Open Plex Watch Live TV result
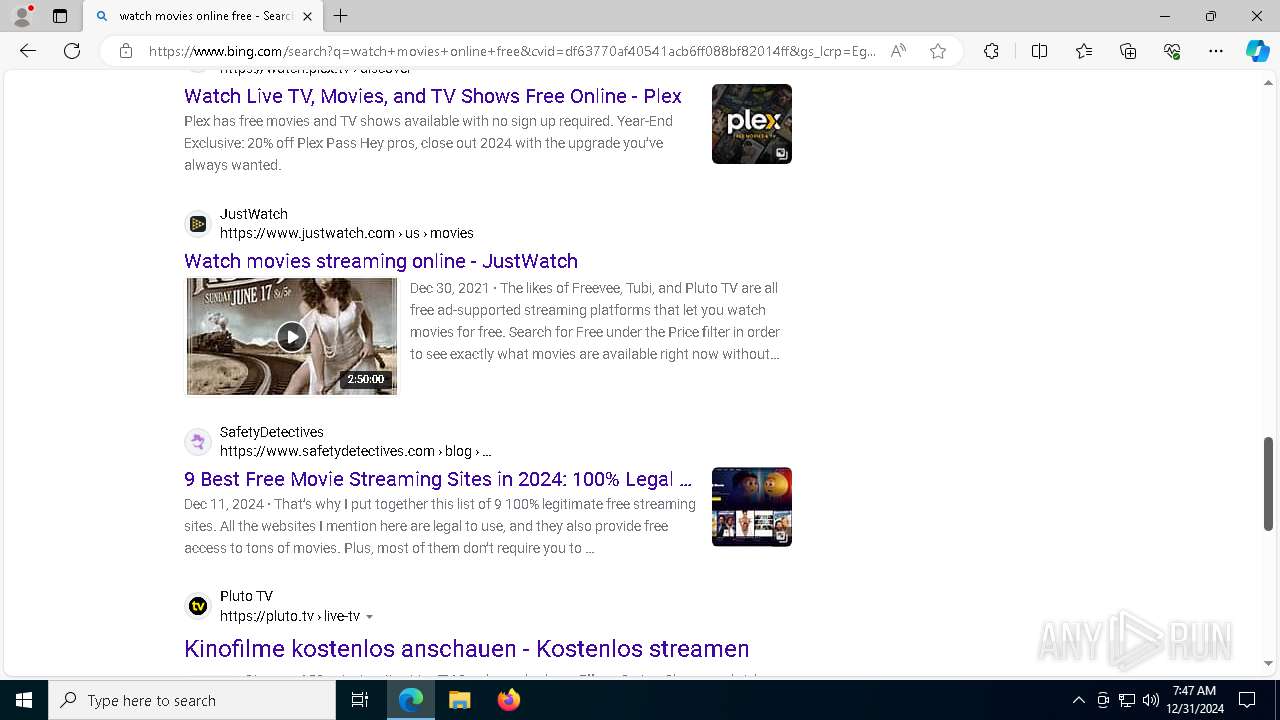The height and width of the screenshot is (720, 1280). pos(433,96)
